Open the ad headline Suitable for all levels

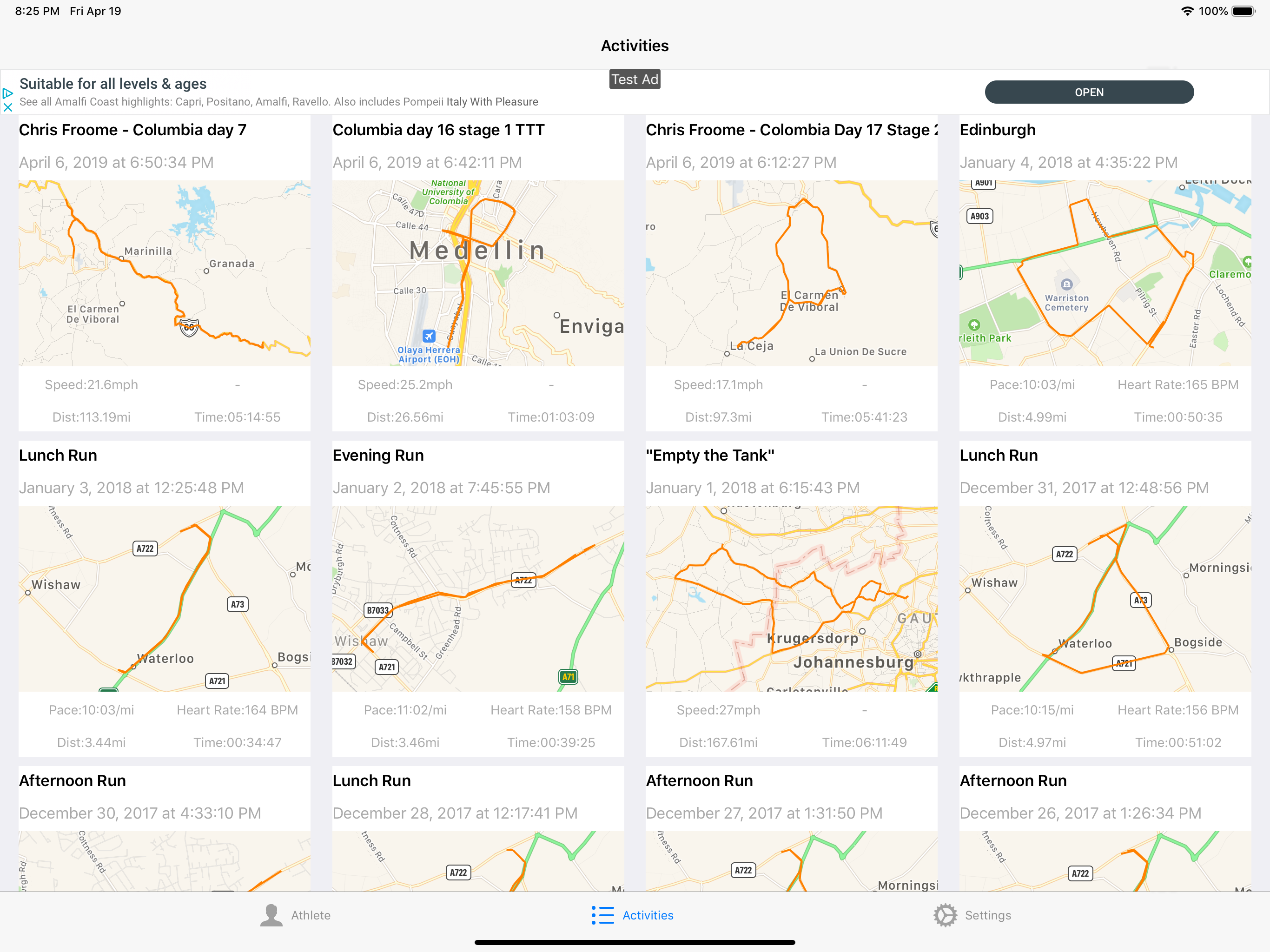[x=112, y=84]
